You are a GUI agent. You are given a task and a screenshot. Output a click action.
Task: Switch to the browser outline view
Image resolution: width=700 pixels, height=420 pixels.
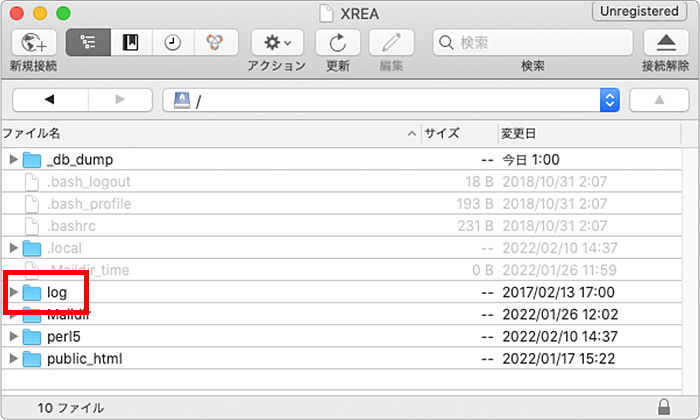point(87,42)
